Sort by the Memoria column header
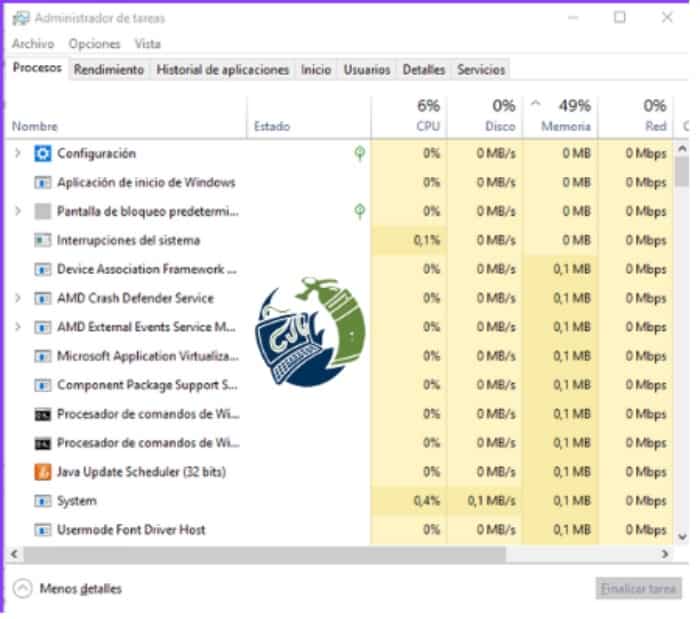 point(561,116)
